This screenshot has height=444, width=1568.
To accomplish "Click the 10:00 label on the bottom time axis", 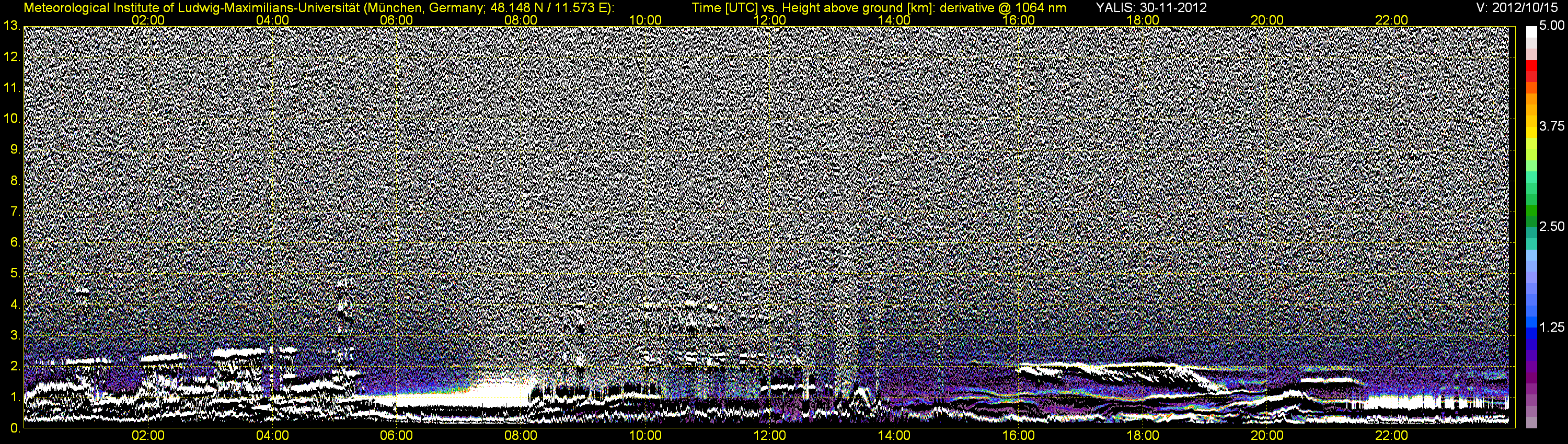I will (x=645, y=436).
